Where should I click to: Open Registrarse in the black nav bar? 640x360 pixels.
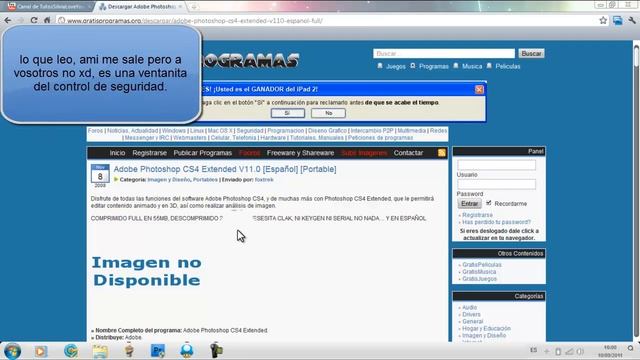pyautogui.click(x=149, y=153)
